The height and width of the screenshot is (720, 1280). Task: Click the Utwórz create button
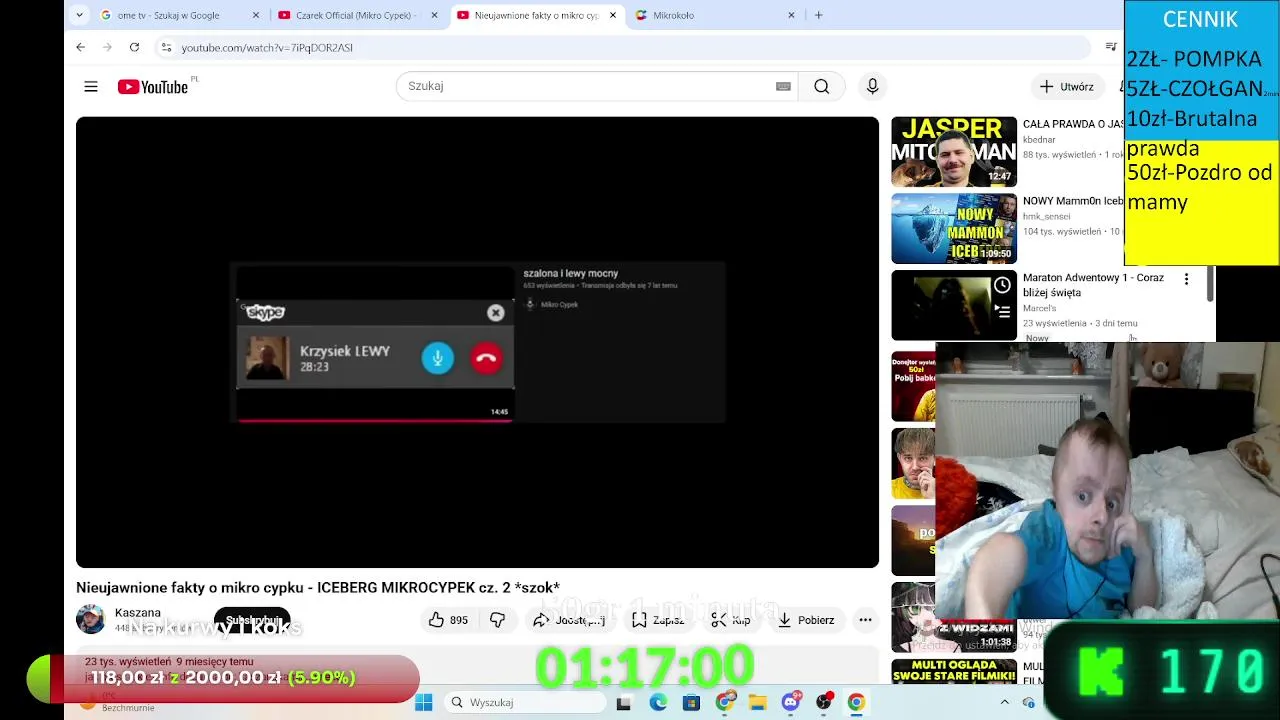[x=1066, y=86]
